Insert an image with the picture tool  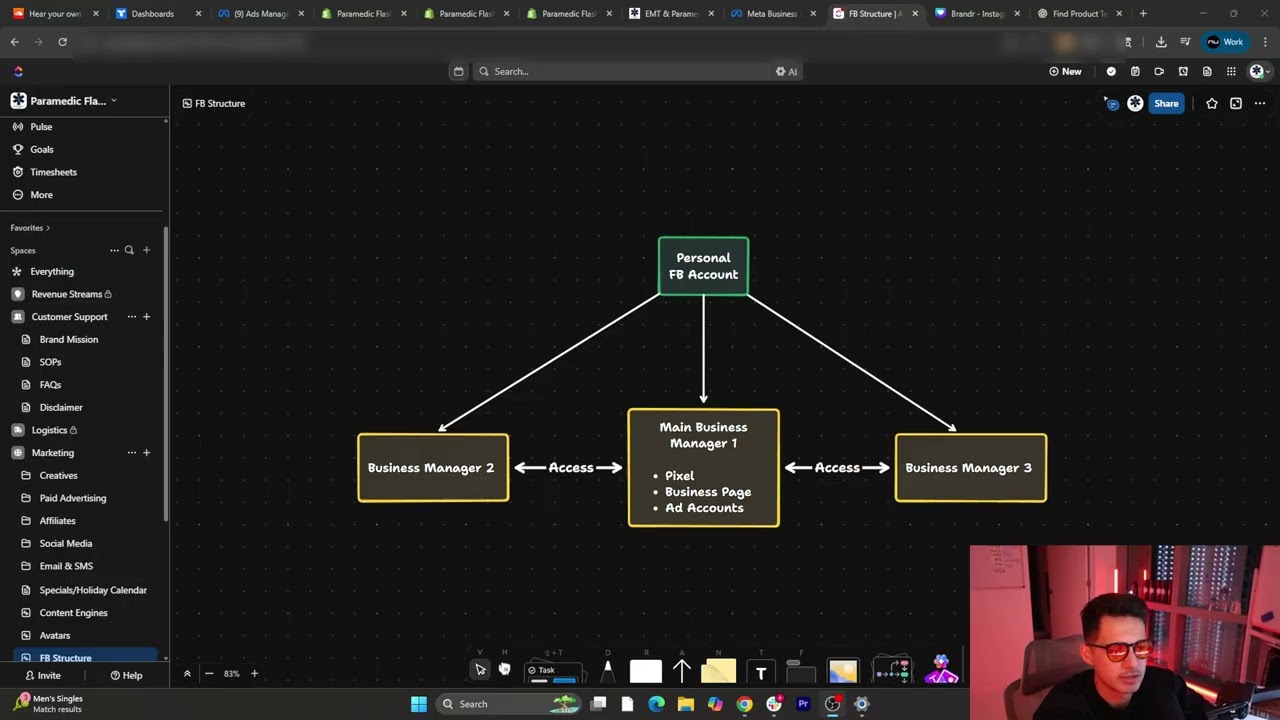click(843, 670)
